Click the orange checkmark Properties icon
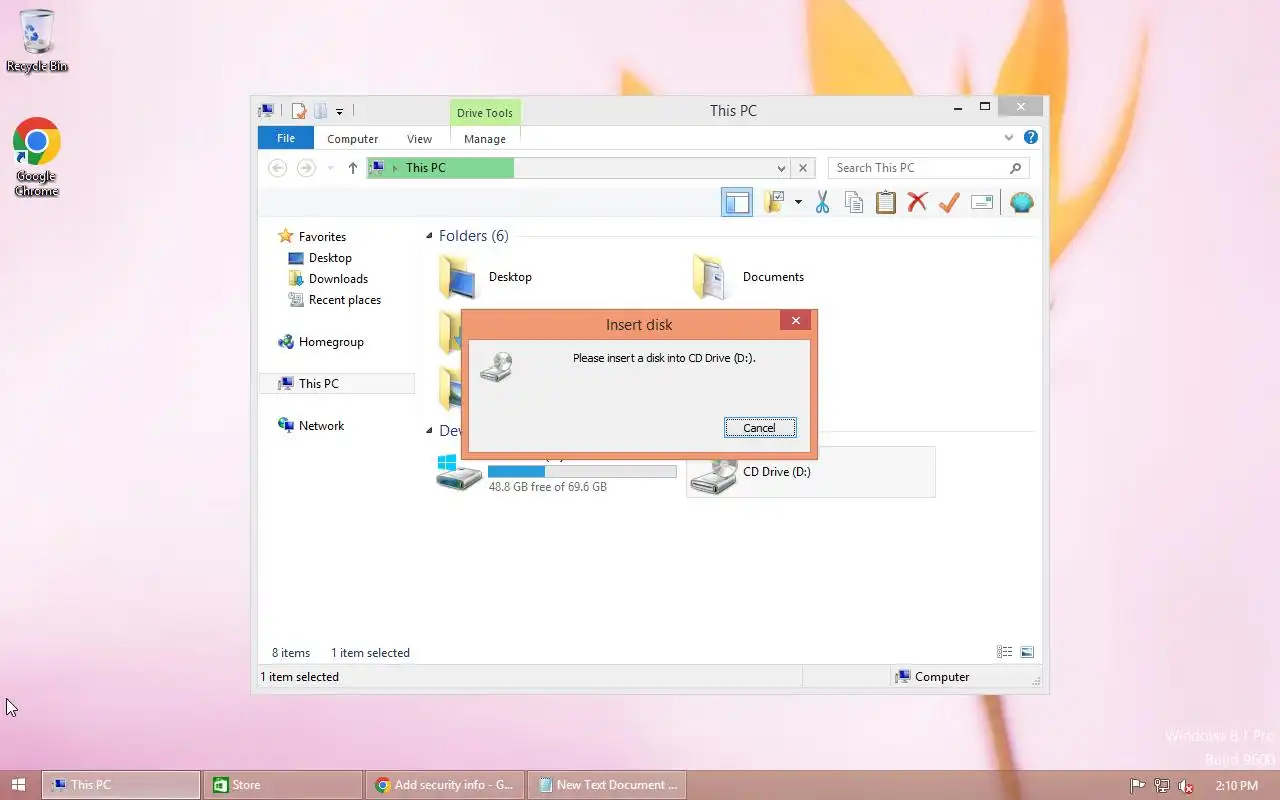This screenshot has width=1280, height=800. tap(949, 203)
